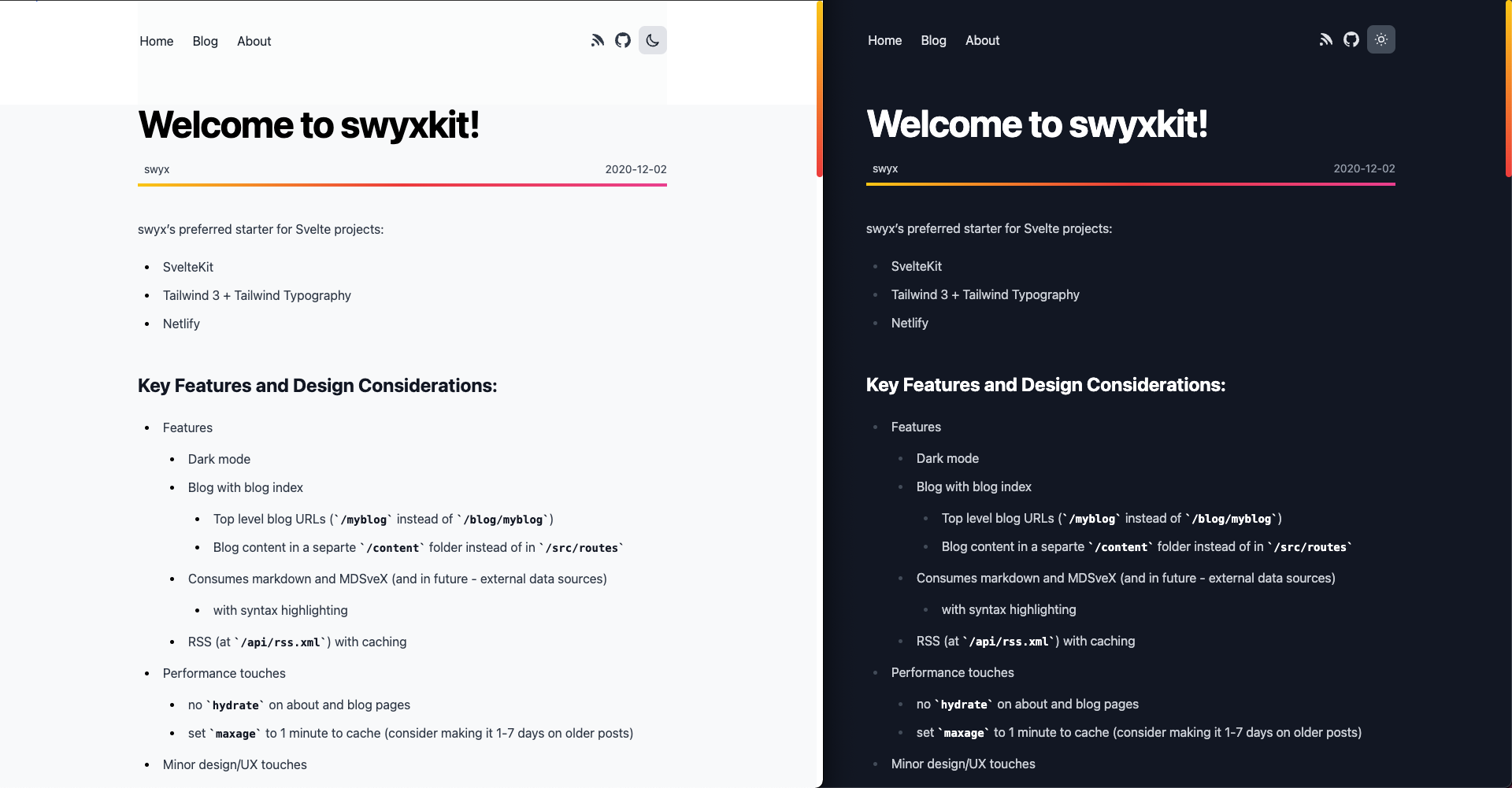Image resolution: width=1512 pixels, height=788 pixels.
Task: Click "hydrate" code word in dark window
Action: [x=964, y=705]
